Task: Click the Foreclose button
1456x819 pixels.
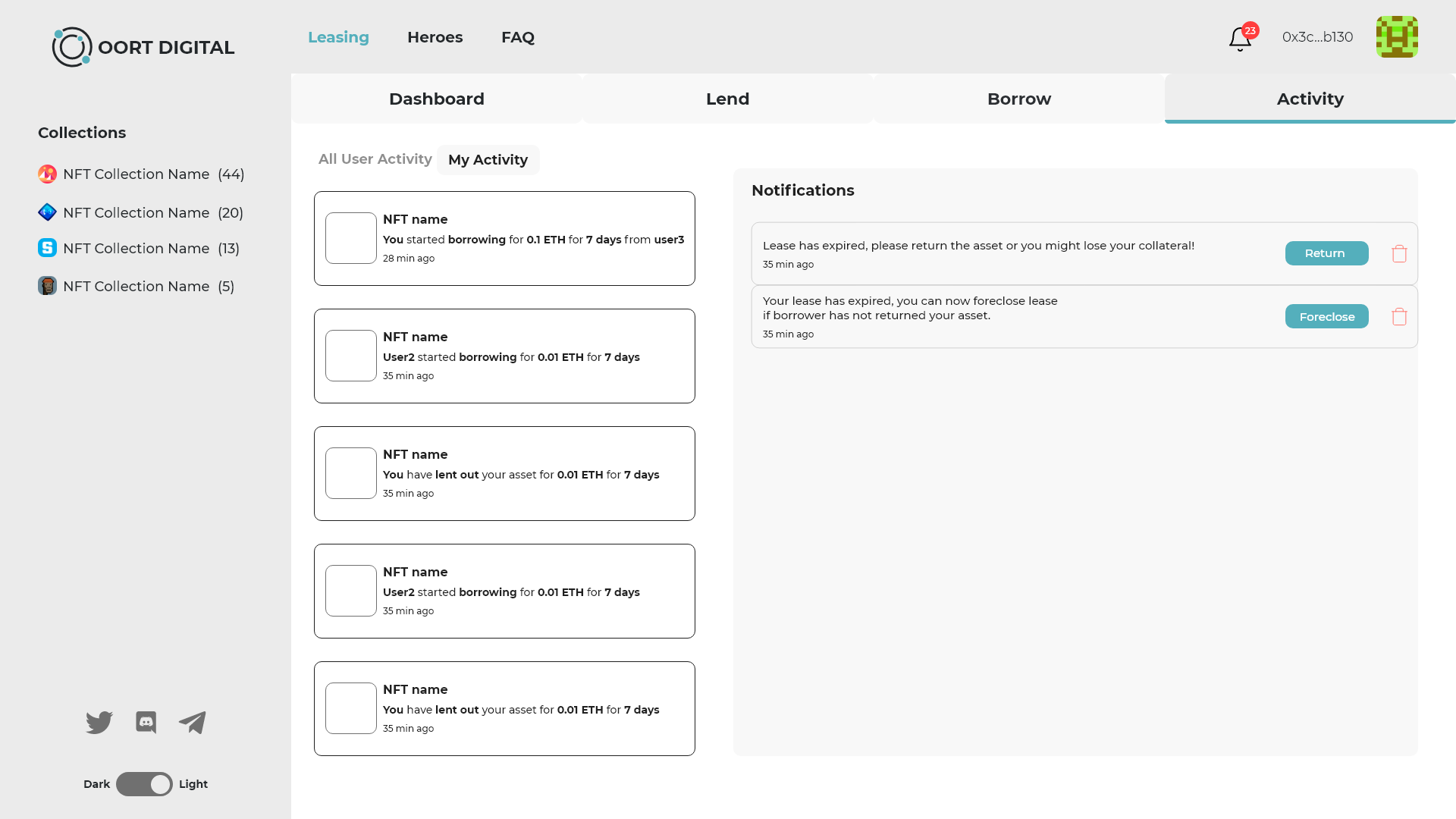Action: point(1326,316)
